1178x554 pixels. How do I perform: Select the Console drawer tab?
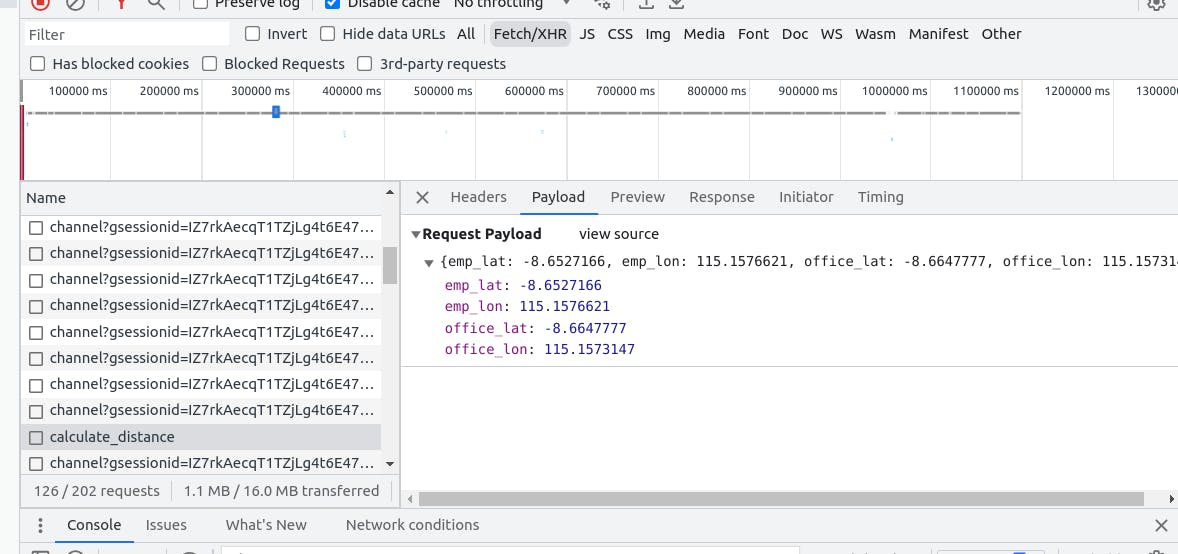click(94, 525)
